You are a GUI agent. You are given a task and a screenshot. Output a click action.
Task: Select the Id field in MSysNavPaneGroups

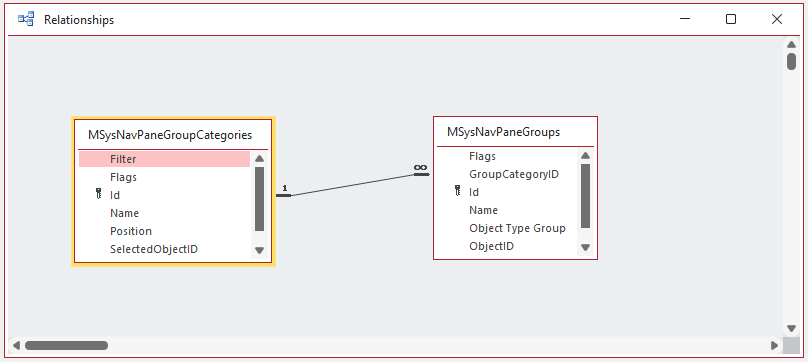pos(507,192)
